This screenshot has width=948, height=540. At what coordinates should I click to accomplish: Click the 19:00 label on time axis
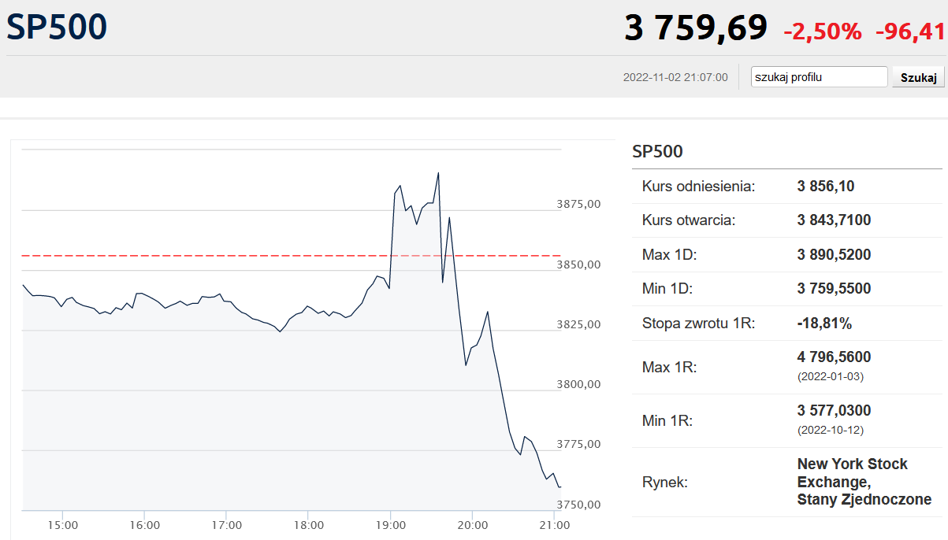(390, 524)
